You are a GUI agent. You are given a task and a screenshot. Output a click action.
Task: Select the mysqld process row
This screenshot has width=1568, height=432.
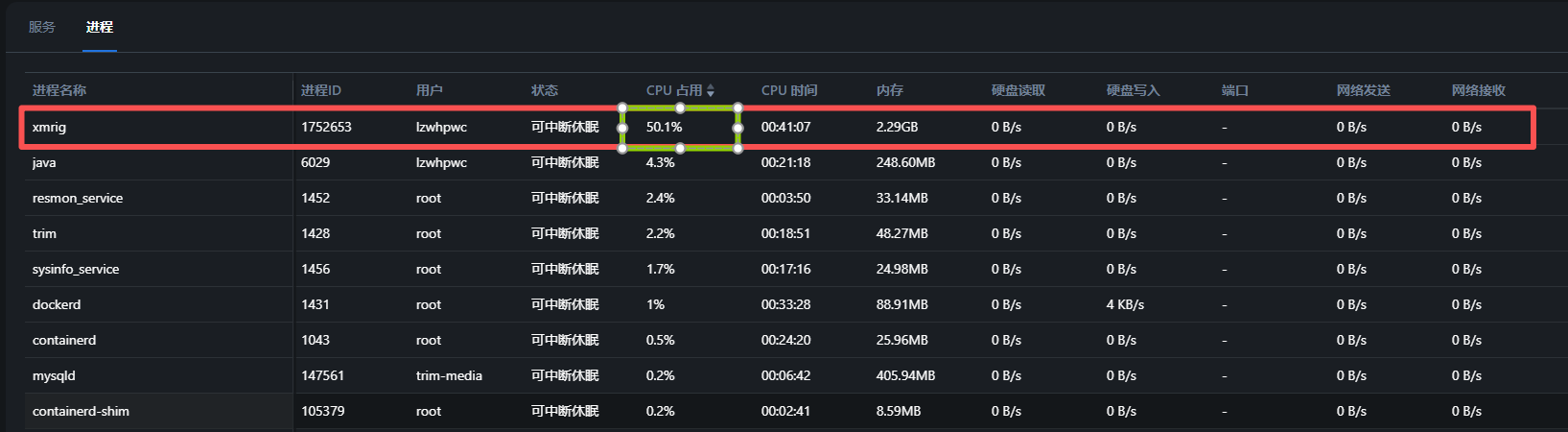pos(54,375)
